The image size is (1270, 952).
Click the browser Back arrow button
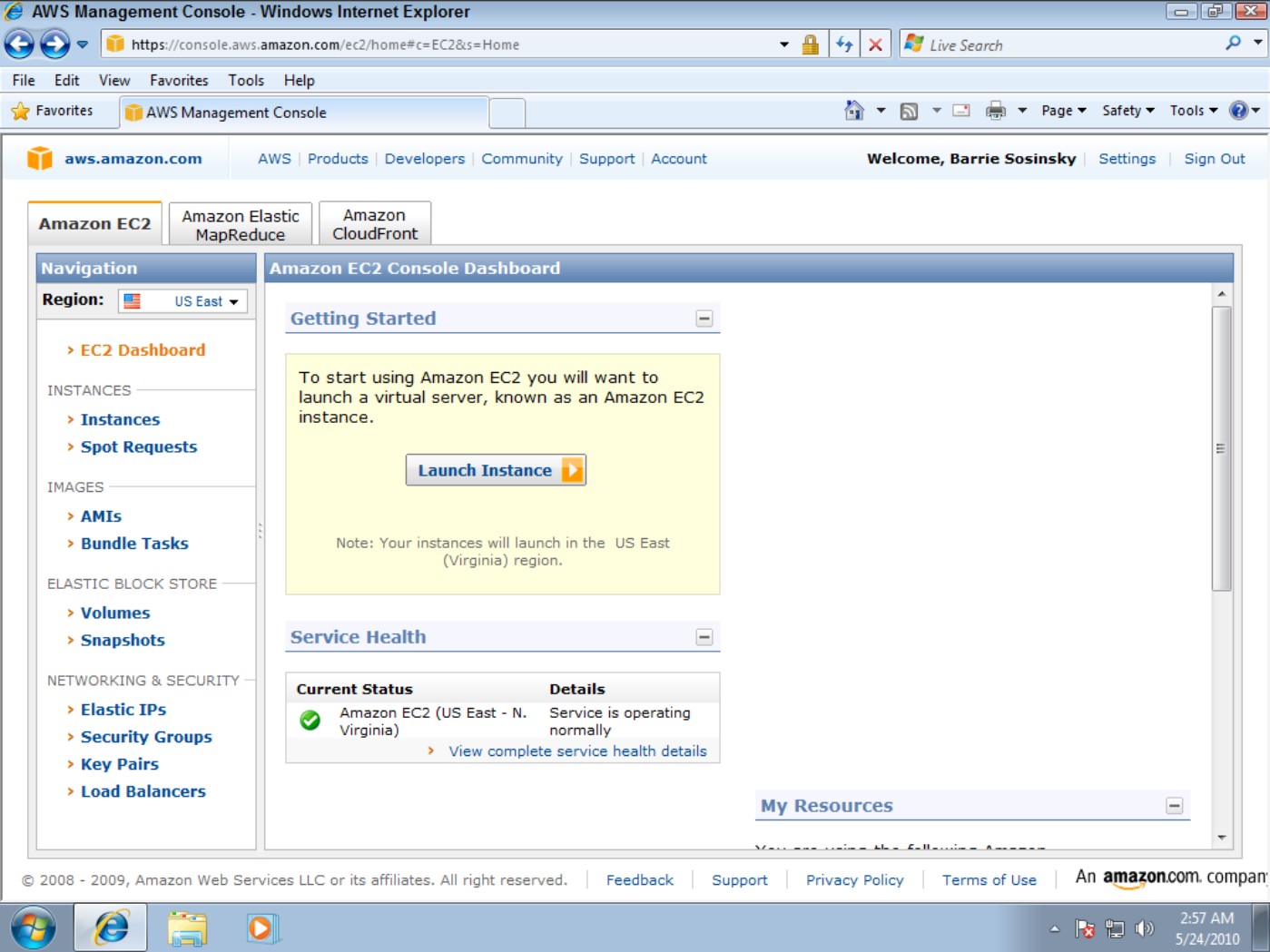(19, 44)
